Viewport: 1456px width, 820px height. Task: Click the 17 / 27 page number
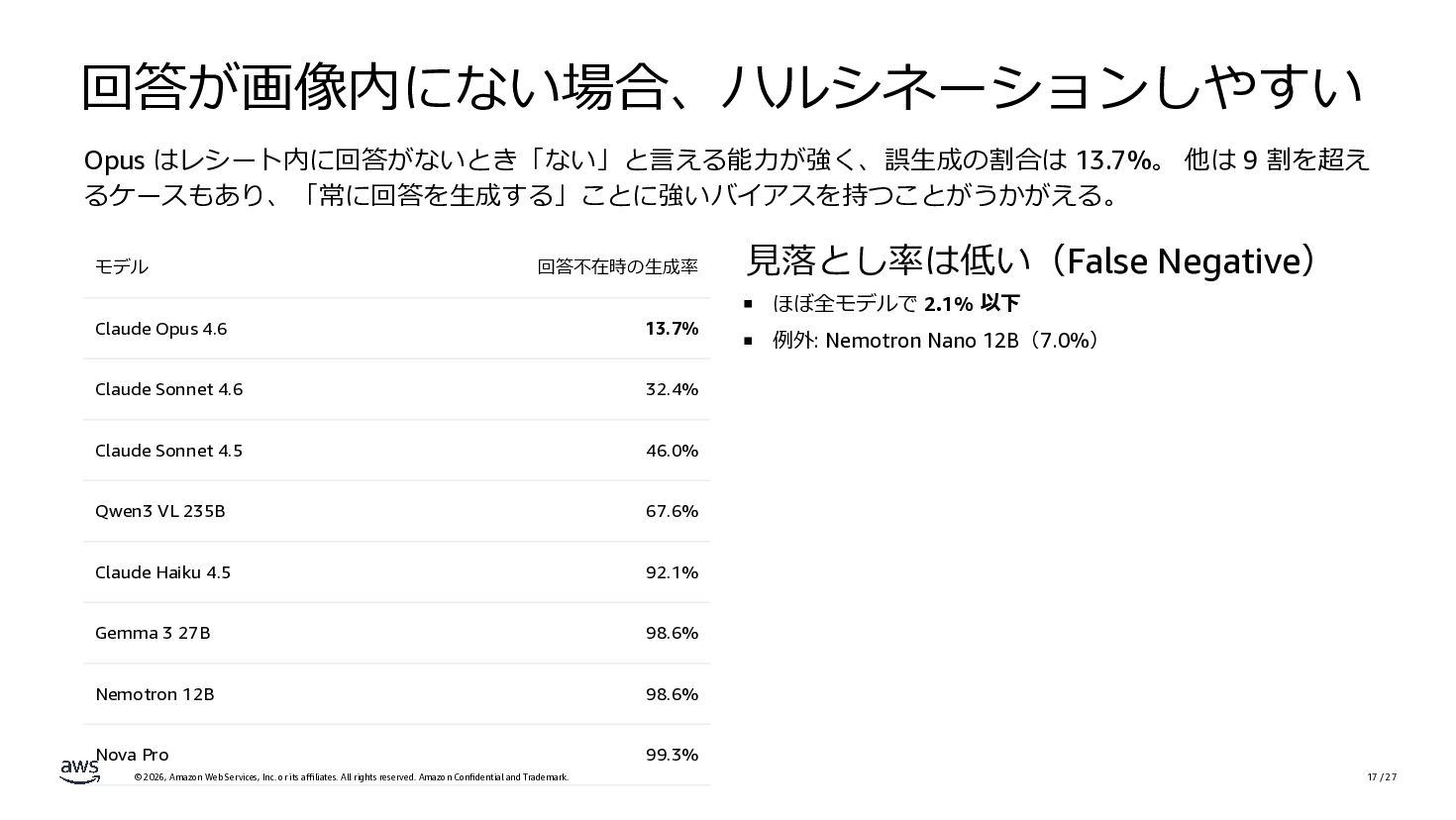(x=1382, y=777)
